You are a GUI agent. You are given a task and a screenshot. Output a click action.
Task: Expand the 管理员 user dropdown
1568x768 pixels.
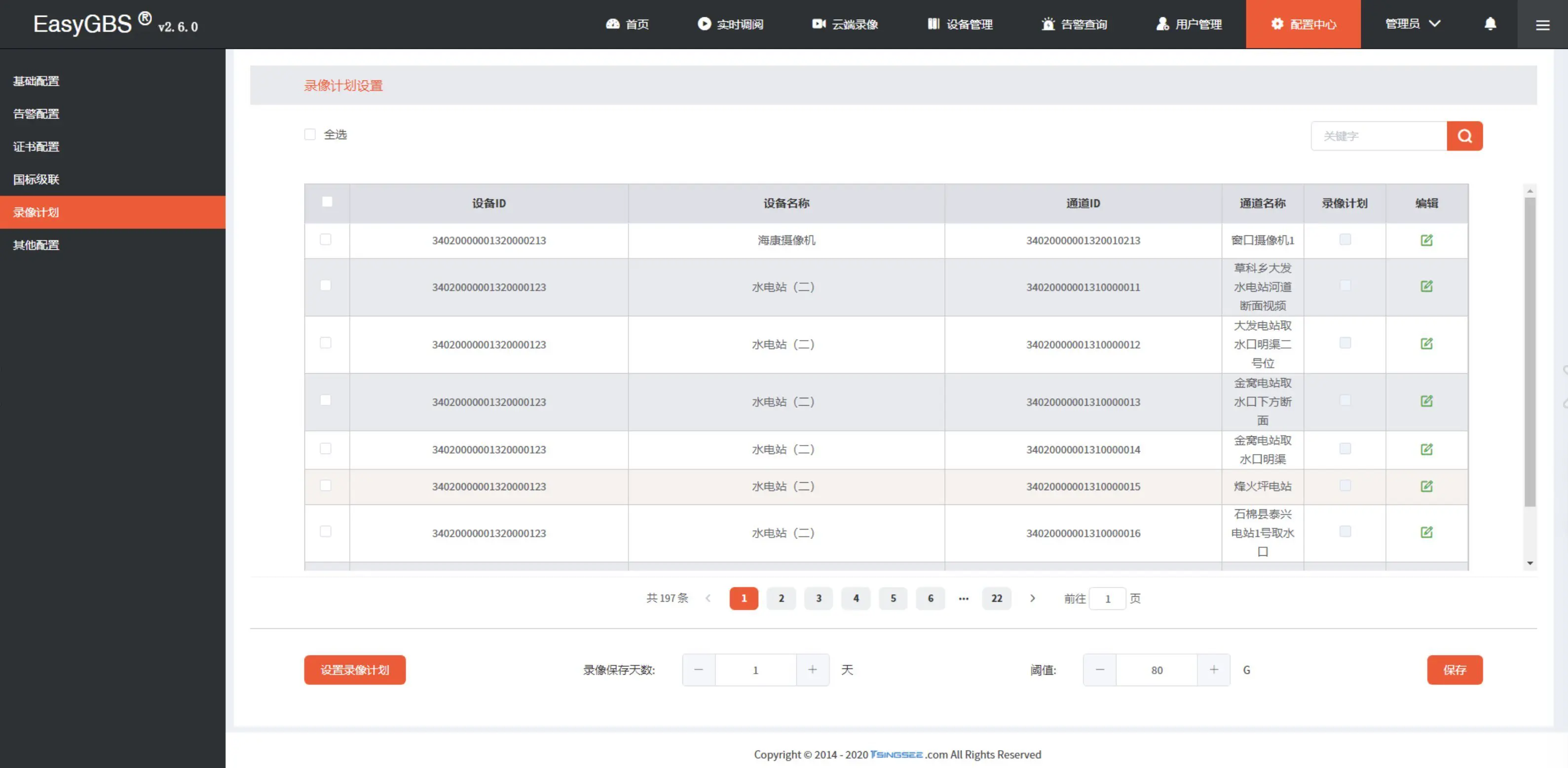point(1412,24)
